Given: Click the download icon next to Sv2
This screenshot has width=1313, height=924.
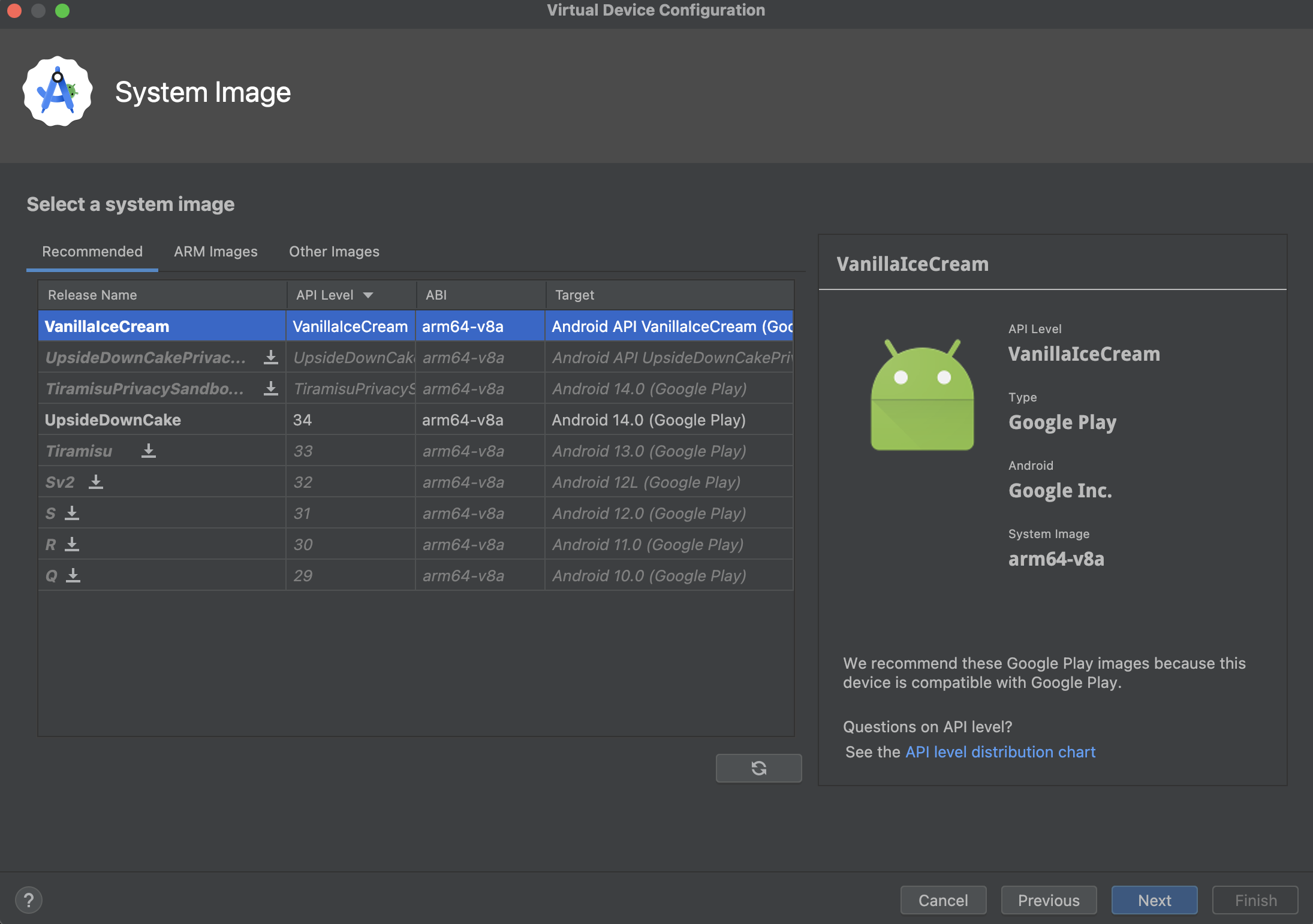Looking at the screenshot, I should click(97, 481).
